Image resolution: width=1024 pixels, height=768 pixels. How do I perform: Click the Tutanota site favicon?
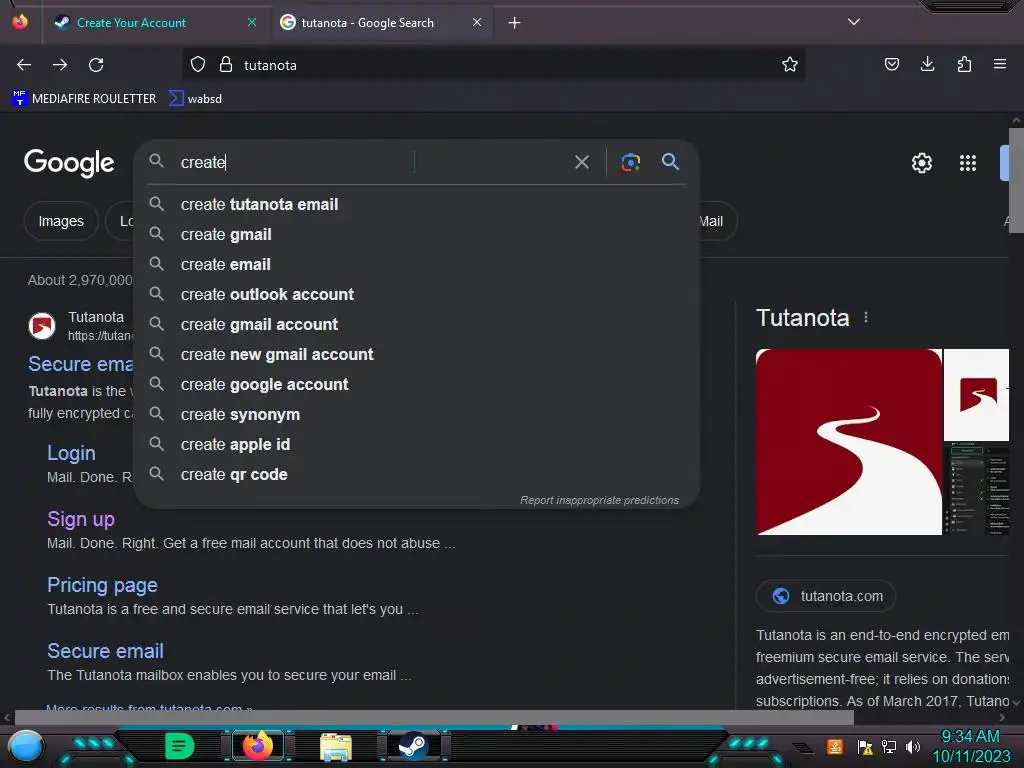coord(42,326)
